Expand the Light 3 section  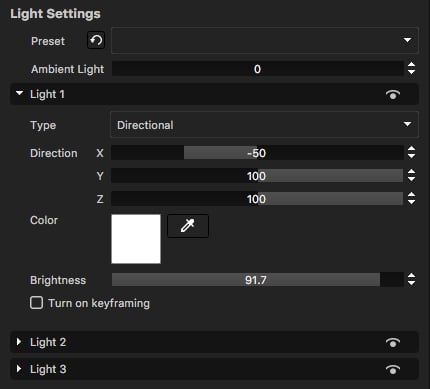[19, 369]
